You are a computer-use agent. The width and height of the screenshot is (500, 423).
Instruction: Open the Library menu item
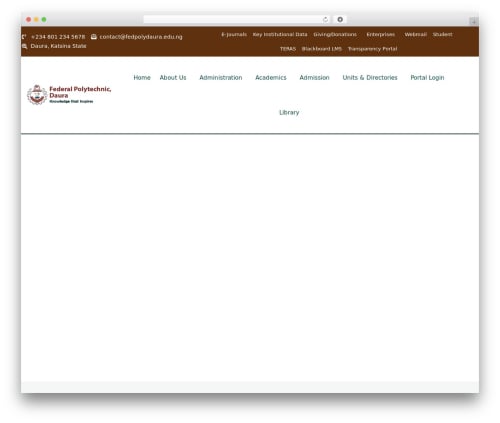(289, 112)
